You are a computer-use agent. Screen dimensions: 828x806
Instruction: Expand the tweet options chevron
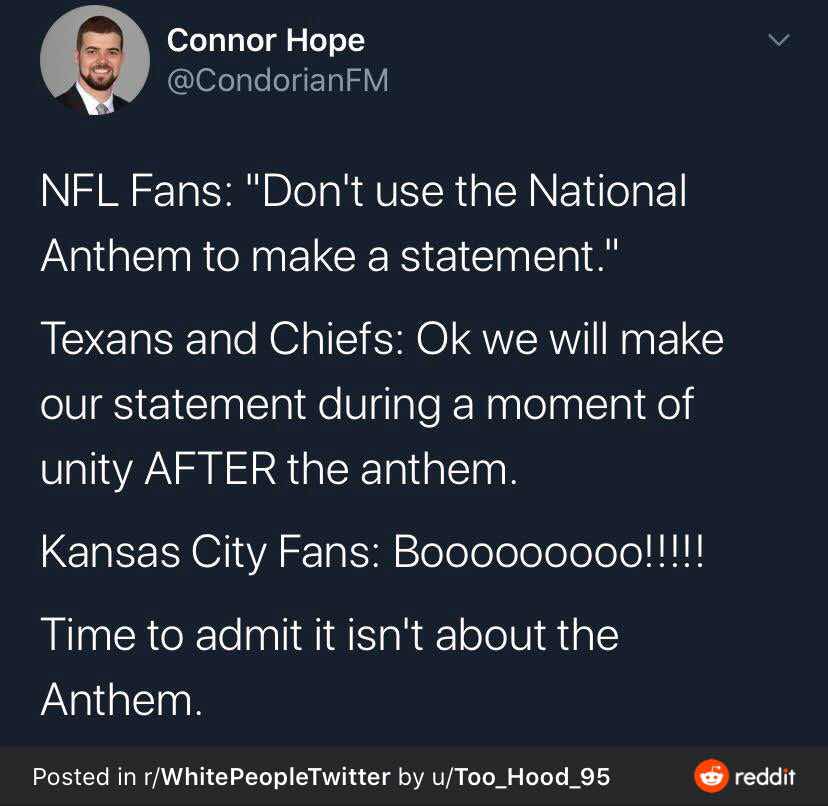(x=778, y=40)
